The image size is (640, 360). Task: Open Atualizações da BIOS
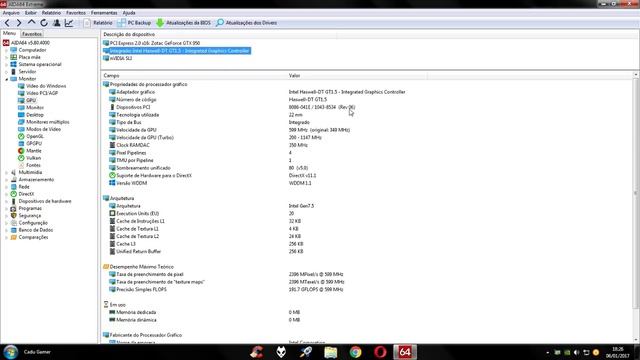click(183, 23)
